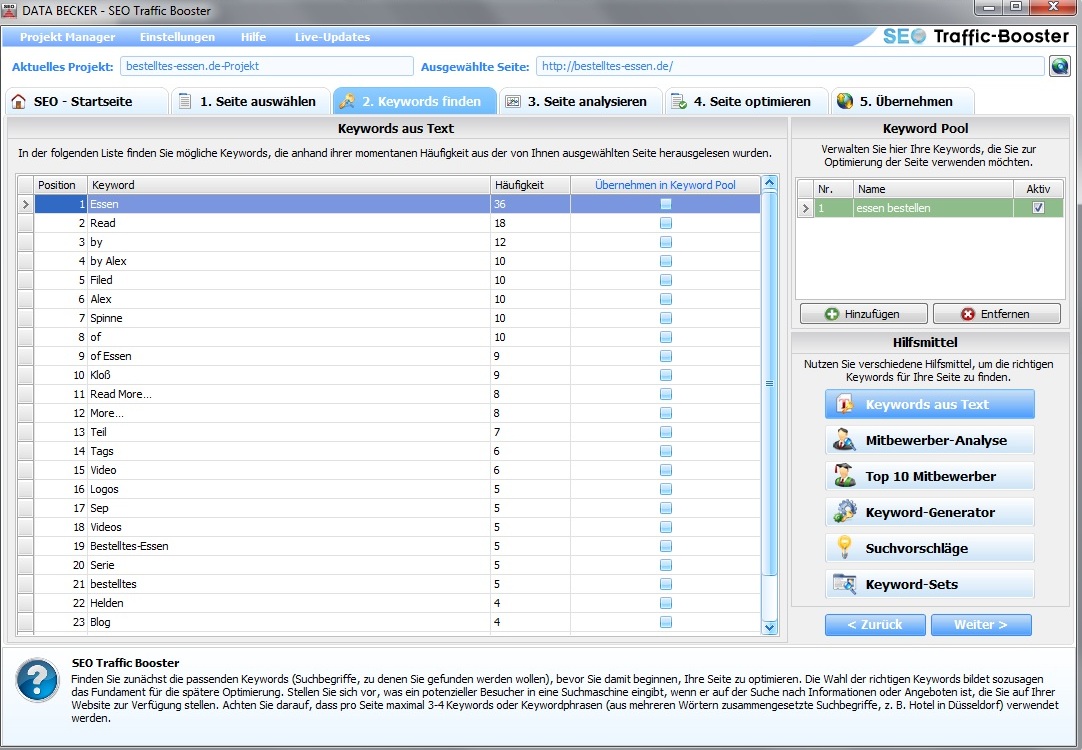Screen dimensions: 1082x750
Task: Click the green plus icon on Hinzufügen
Action: click(832, 314)
